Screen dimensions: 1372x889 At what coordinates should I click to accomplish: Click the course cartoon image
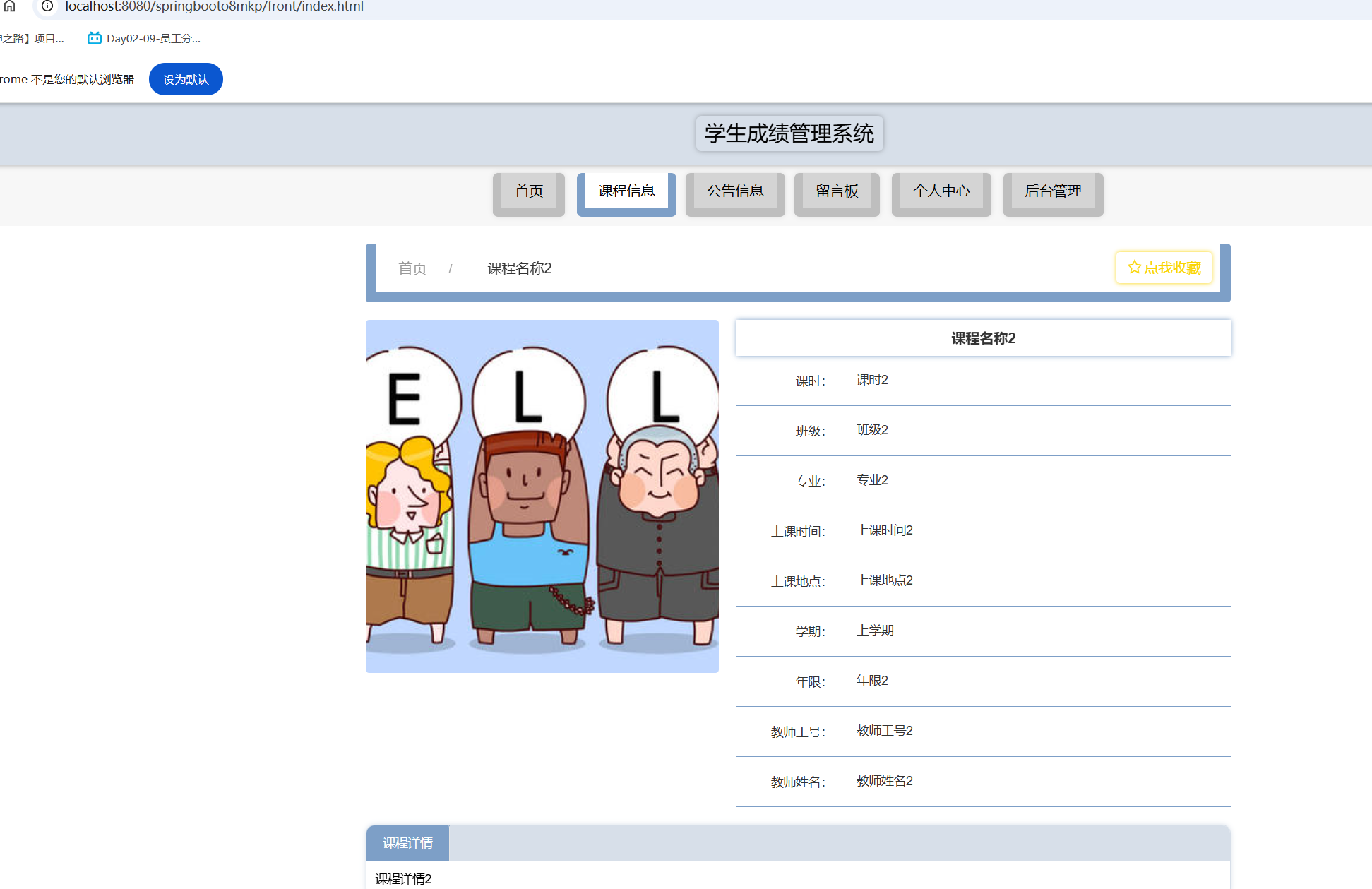coord(542,496)
